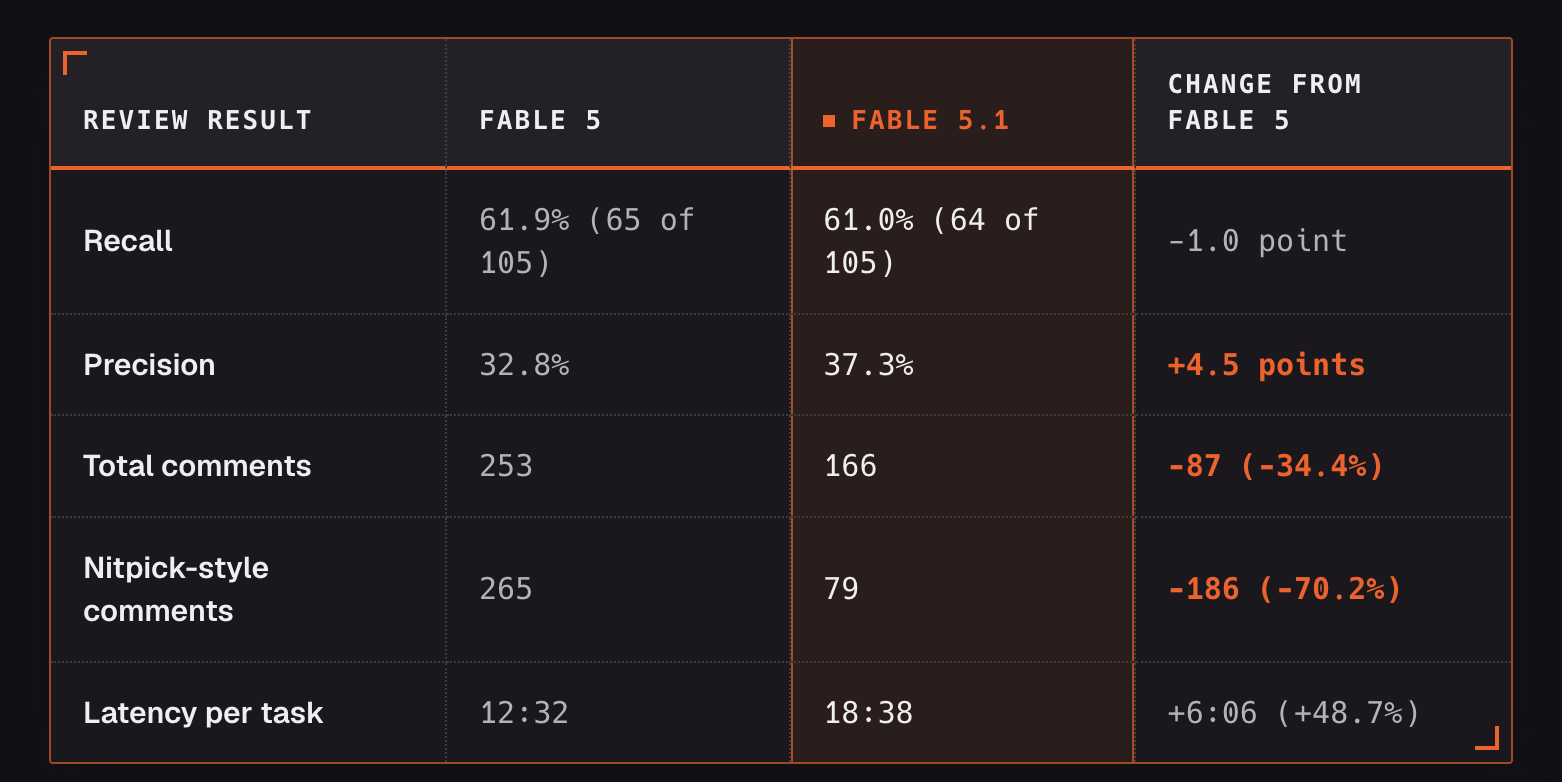Select the REVIEW RESULT column header

pos(198,120)
